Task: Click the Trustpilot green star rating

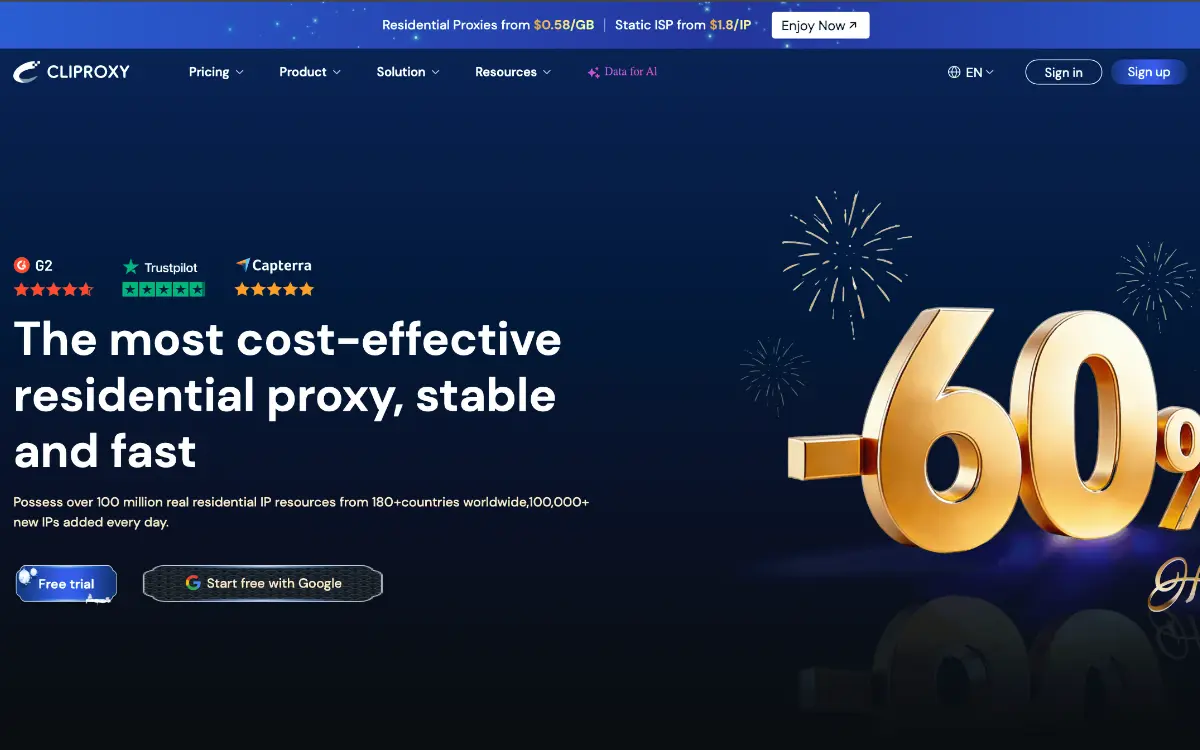Action: pos(163,289)
